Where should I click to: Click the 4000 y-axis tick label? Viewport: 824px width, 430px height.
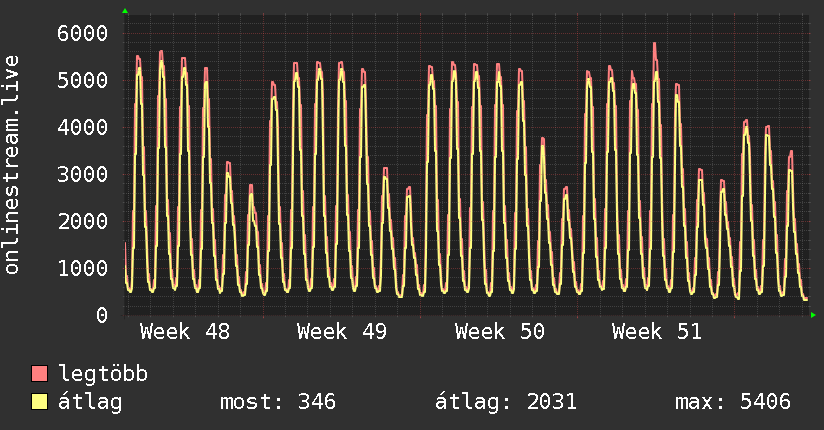[x=83, y=127]
